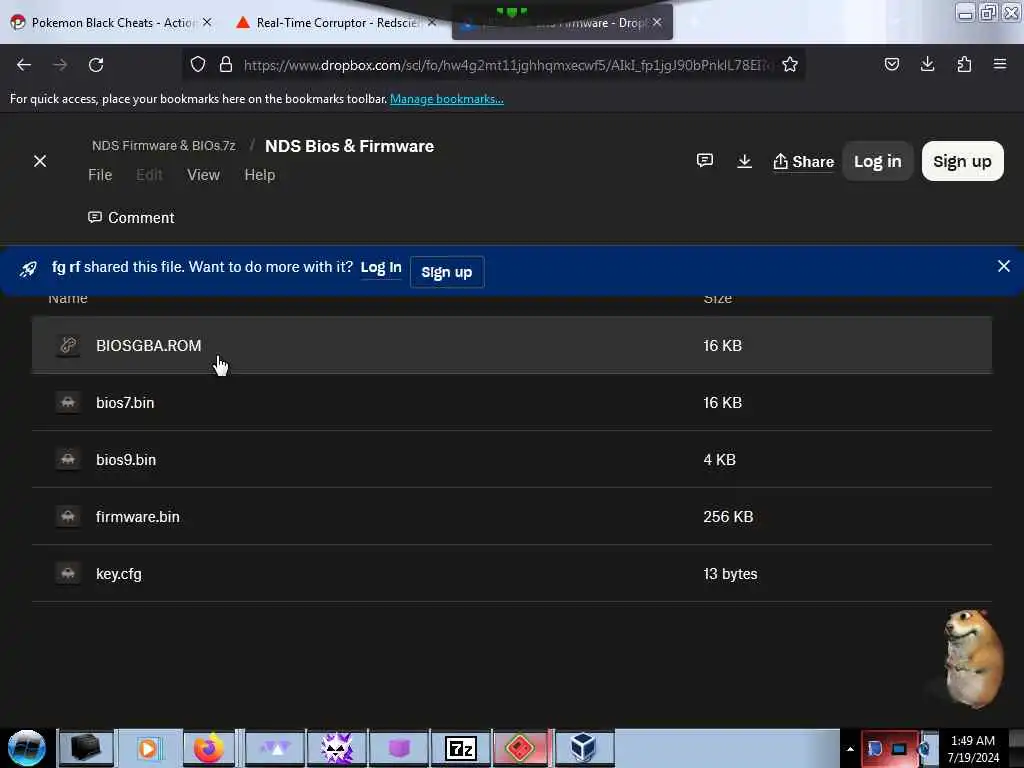
Task: Show hidden system tray icons arrow
Action: 850,749
